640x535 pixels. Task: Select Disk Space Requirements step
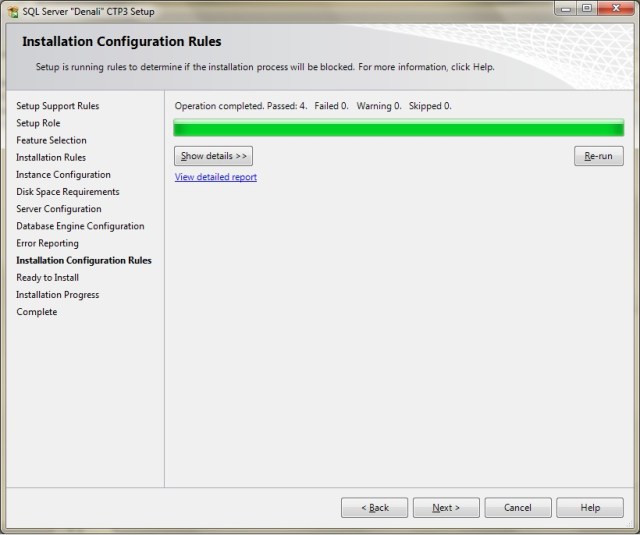tap(67, 191)
